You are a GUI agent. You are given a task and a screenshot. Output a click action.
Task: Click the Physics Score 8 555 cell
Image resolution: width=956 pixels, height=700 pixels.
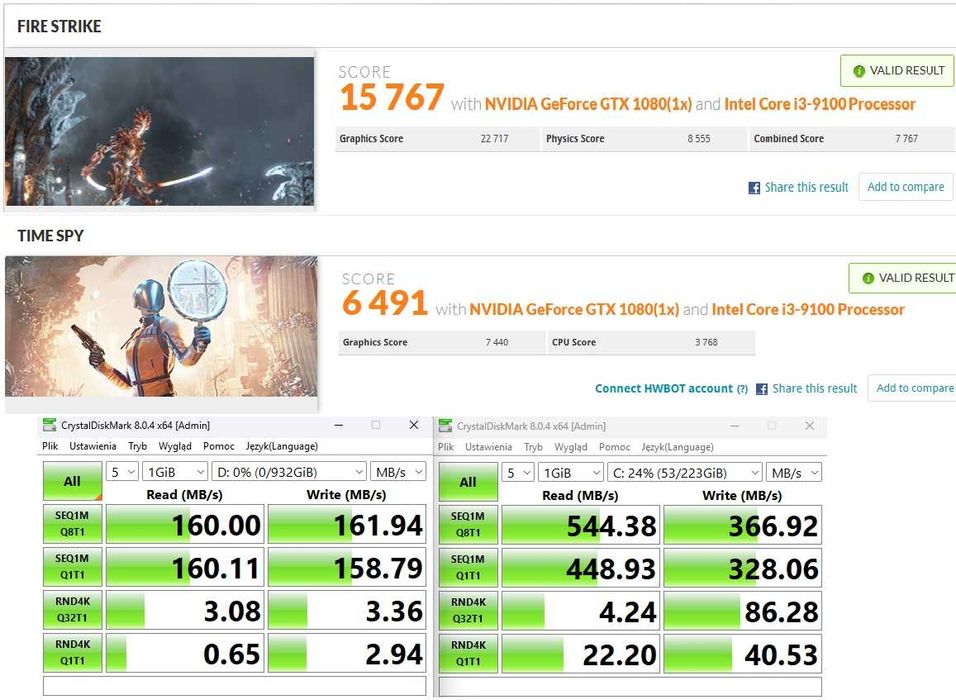(x=644, y=139)
